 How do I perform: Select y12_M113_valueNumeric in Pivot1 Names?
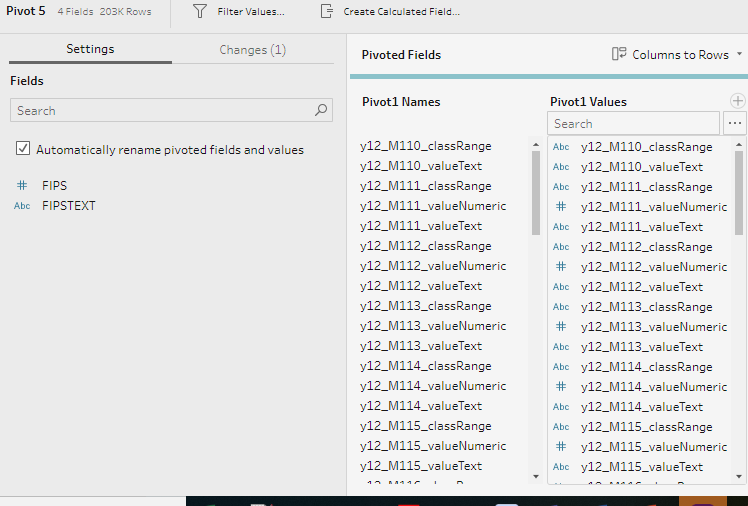coord(433,326)
